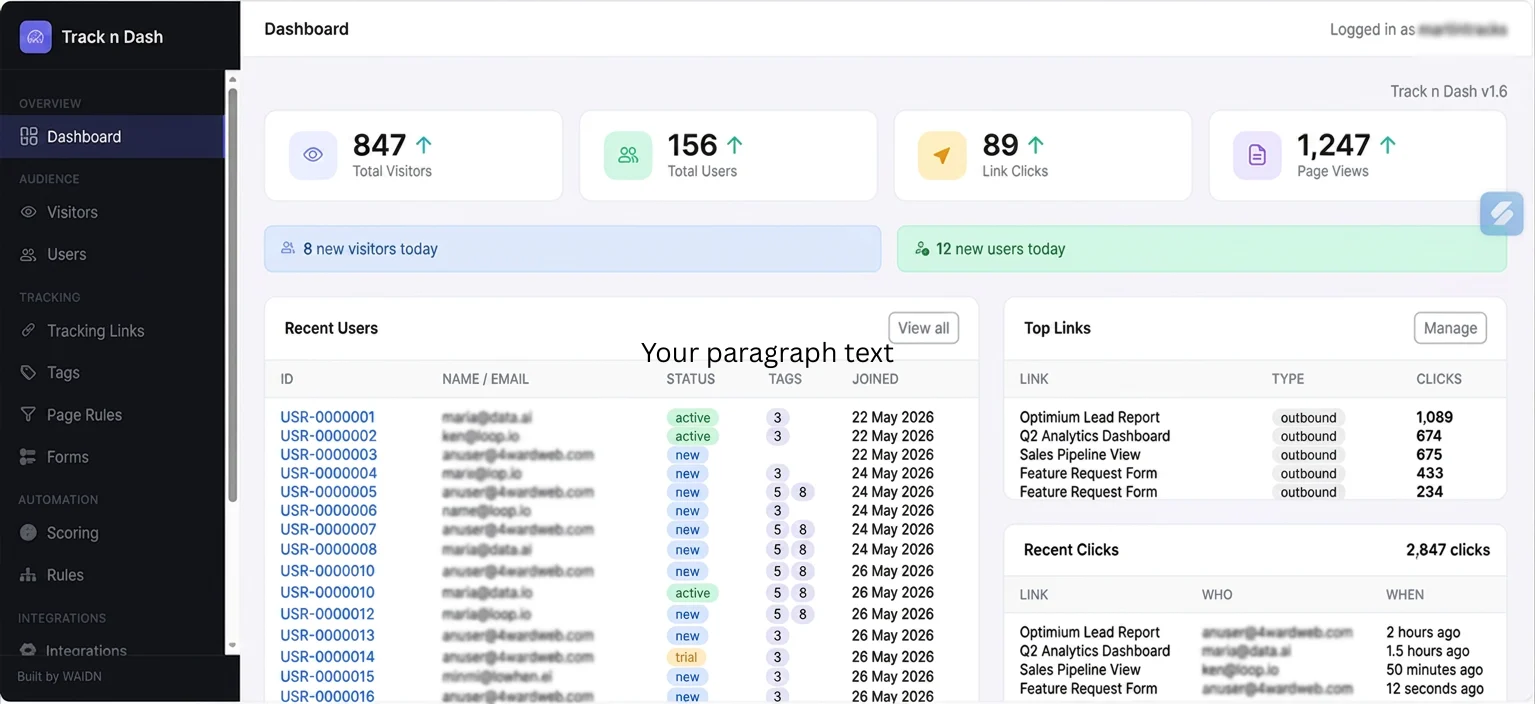Click the sidebar scrollbar down arrow
Image resolution: width=1535 pixels, height=704 pixels.
[x=233, y=646]
